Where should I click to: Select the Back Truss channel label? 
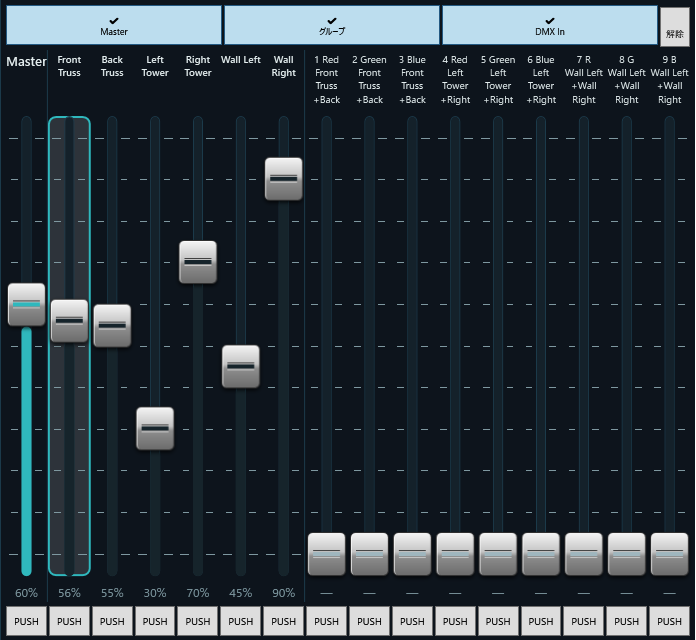(112, 66)
